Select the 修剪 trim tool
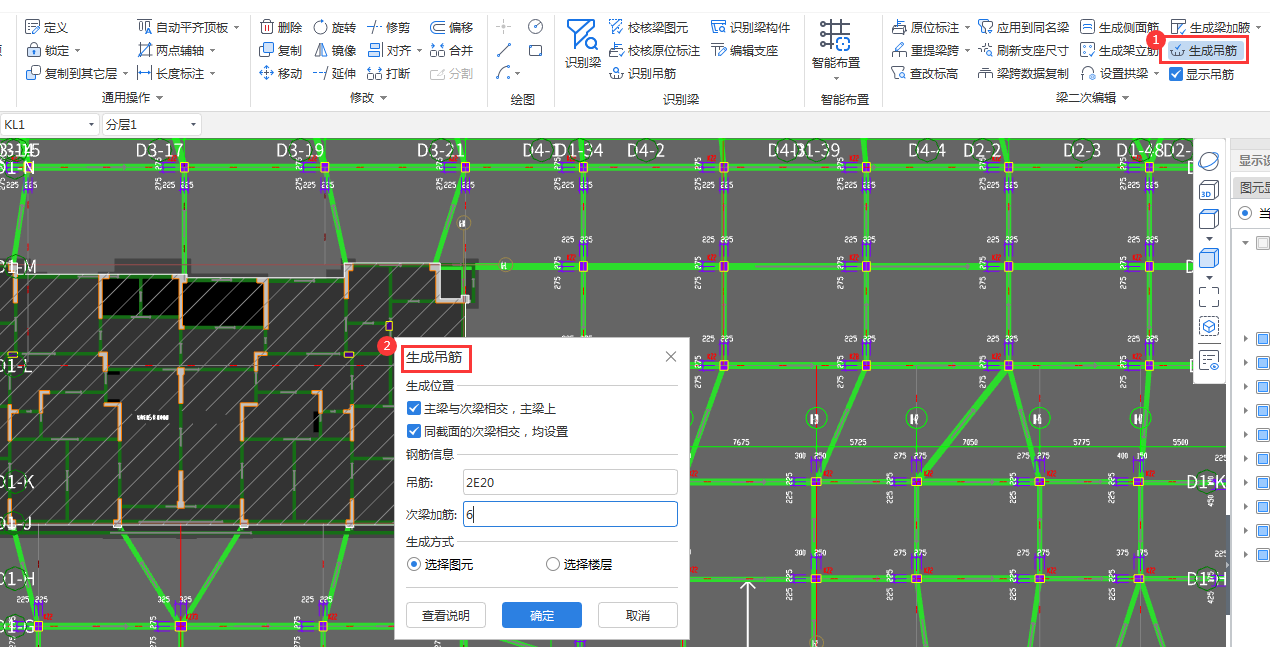The height and width of the screenshot is (647, 1270). click(x=388, y=27)
